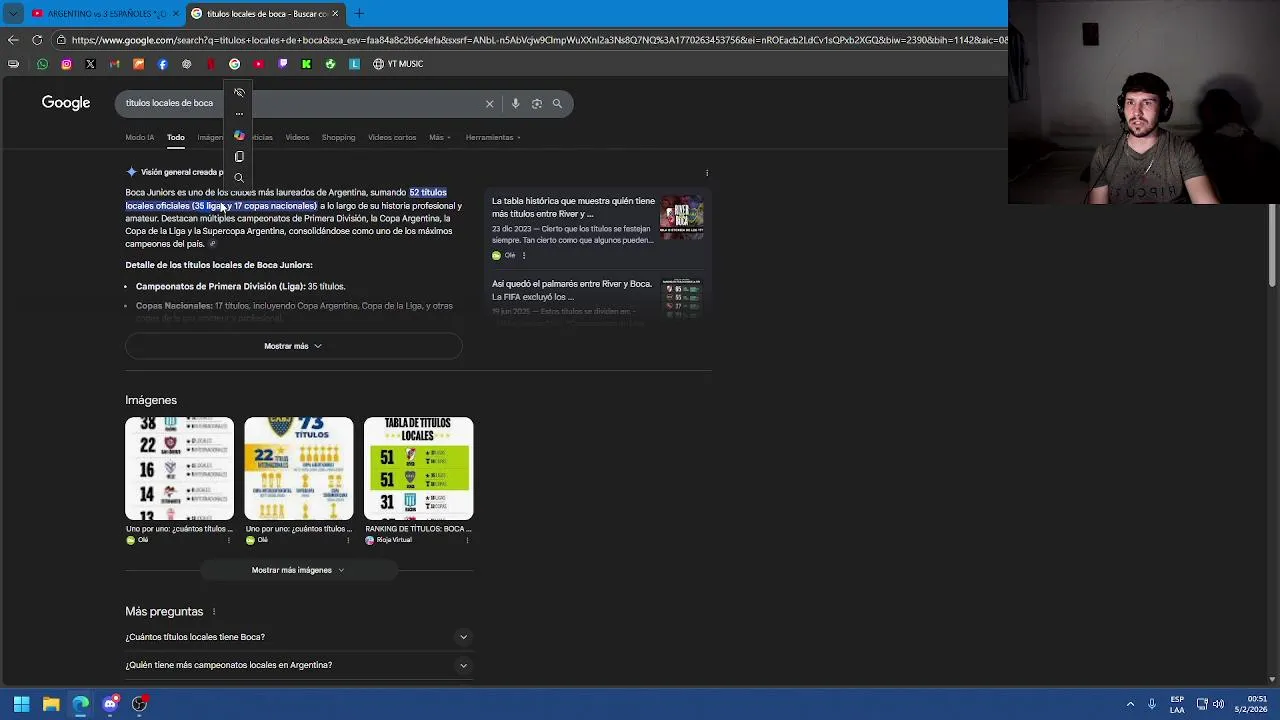Screen dimensions: 1280x720
Task: Select the Todo results tab
Action: pos(176,137)
